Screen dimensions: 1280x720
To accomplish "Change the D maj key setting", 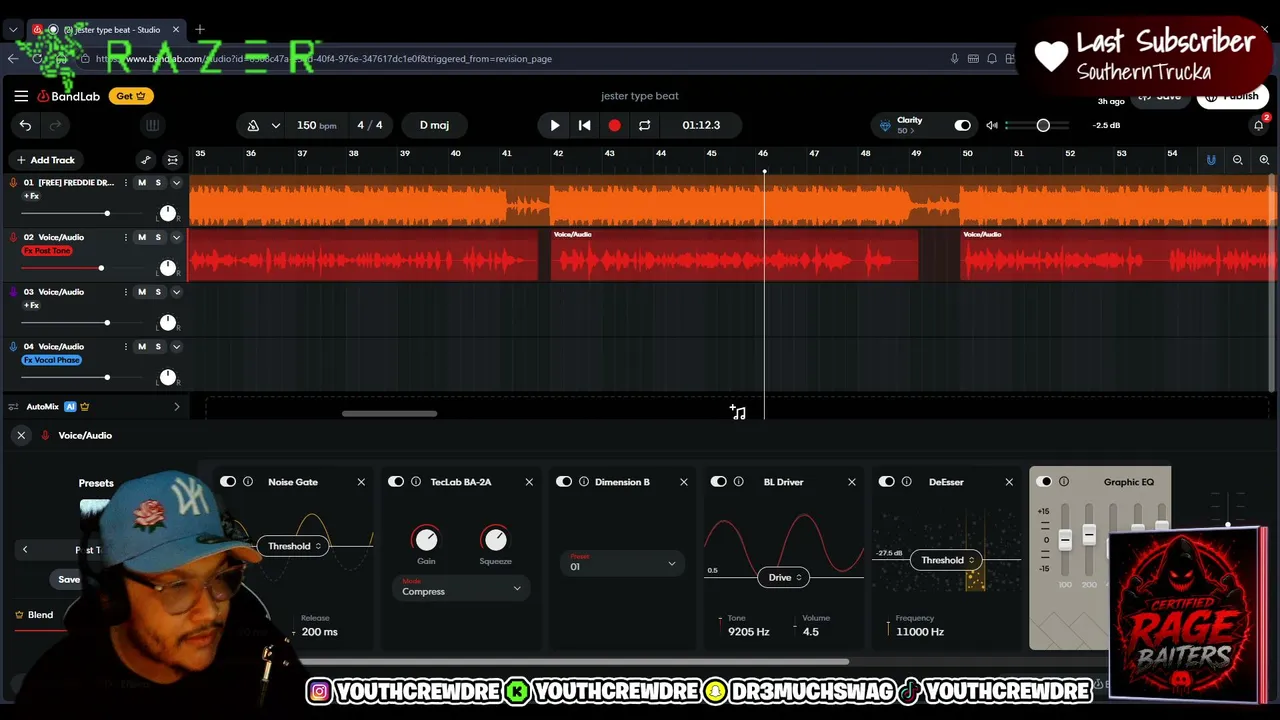I will tap(434, 125).
